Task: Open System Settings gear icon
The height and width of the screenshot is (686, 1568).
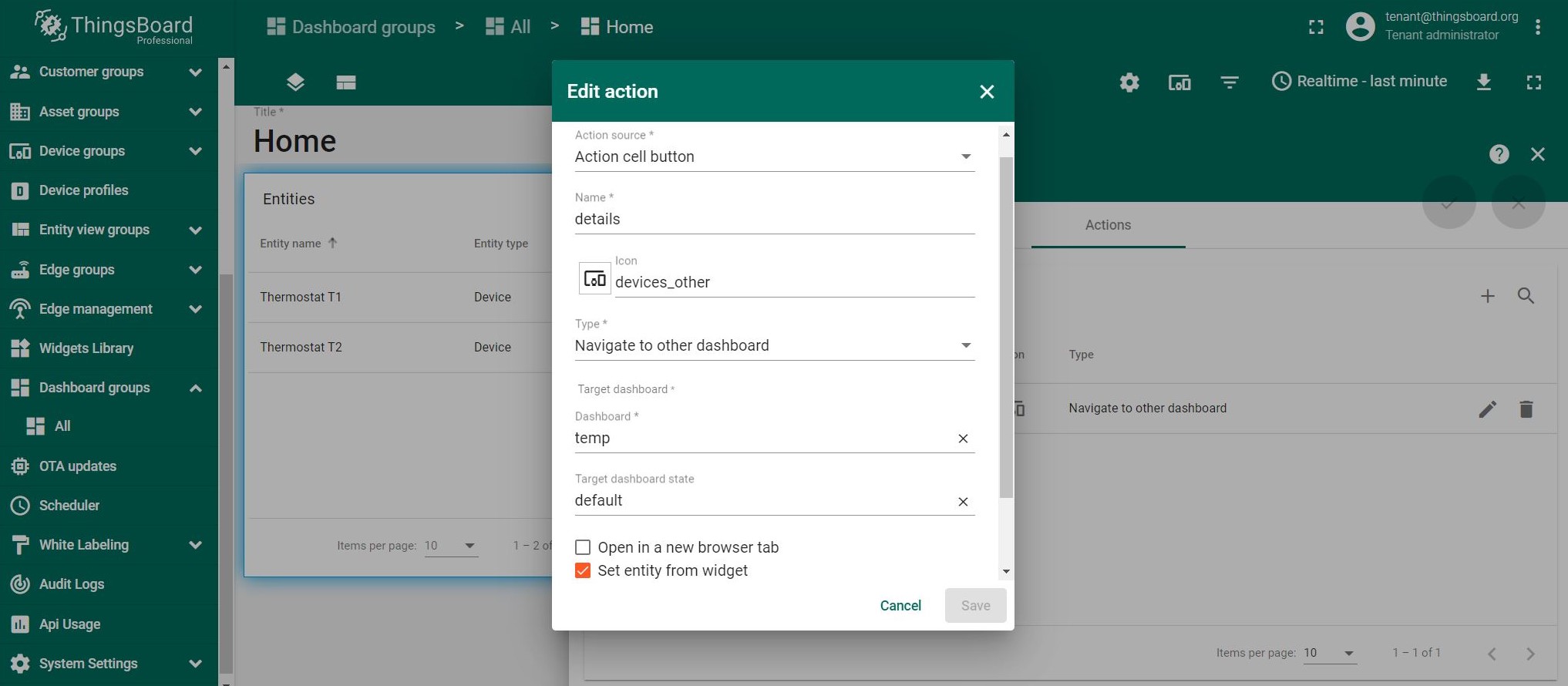Action: pyautogui.click(x=20, y=664)
